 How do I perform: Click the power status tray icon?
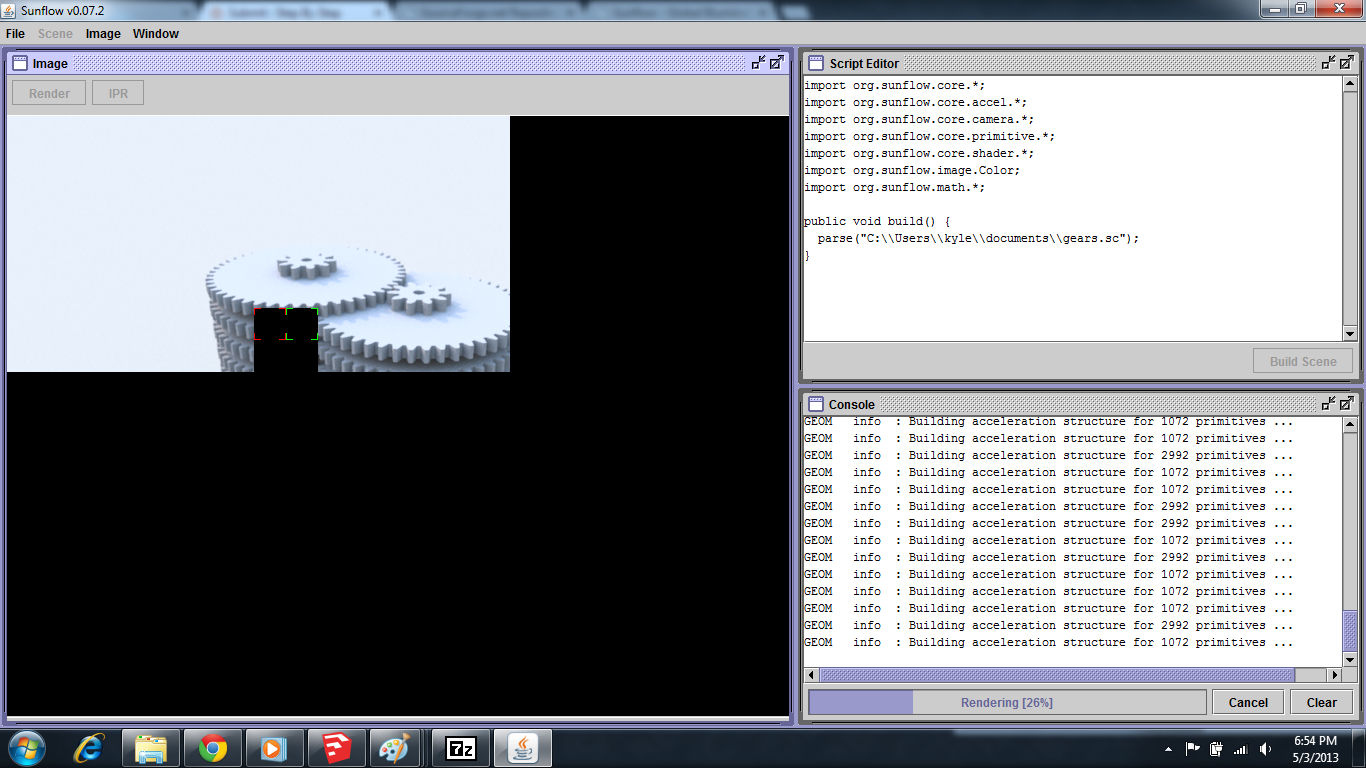(x=1217, y=748)
